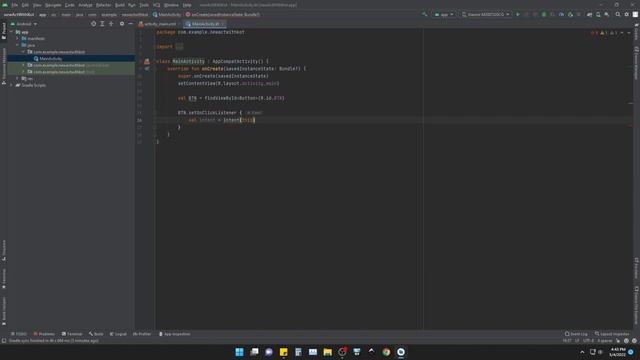Viewport: 640px width, 360px height.
Task: Click Expand All icon in Project panel
Action: (102, 24)
